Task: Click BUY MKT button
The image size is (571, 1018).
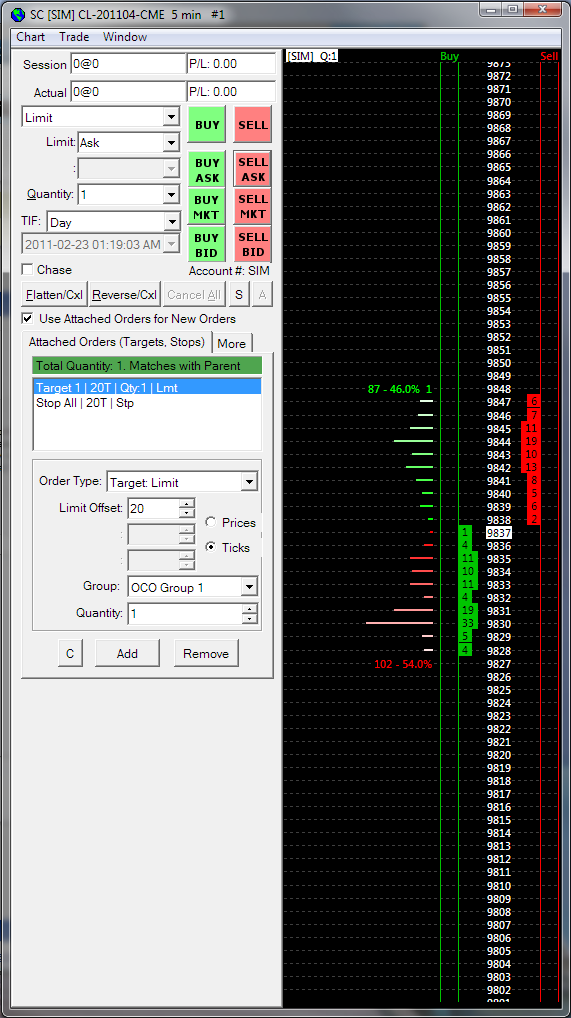Action: (x=207, y=207)
